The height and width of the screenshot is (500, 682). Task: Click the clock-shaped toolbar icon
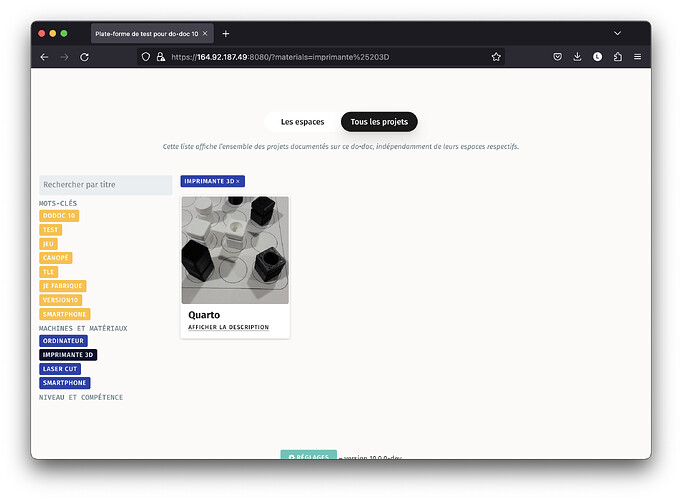(x=597, y=57)
